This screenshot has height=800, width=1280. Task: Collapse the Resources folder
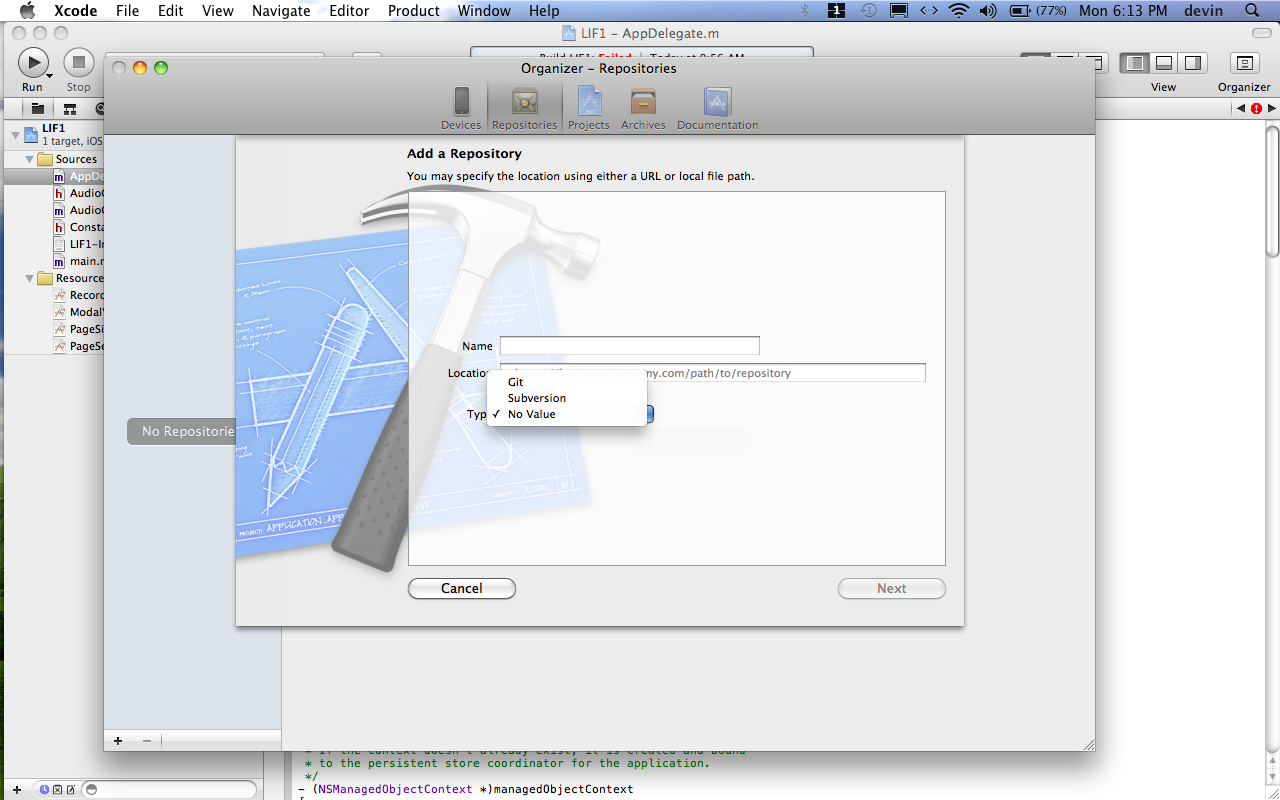click(x=29, y=278)
